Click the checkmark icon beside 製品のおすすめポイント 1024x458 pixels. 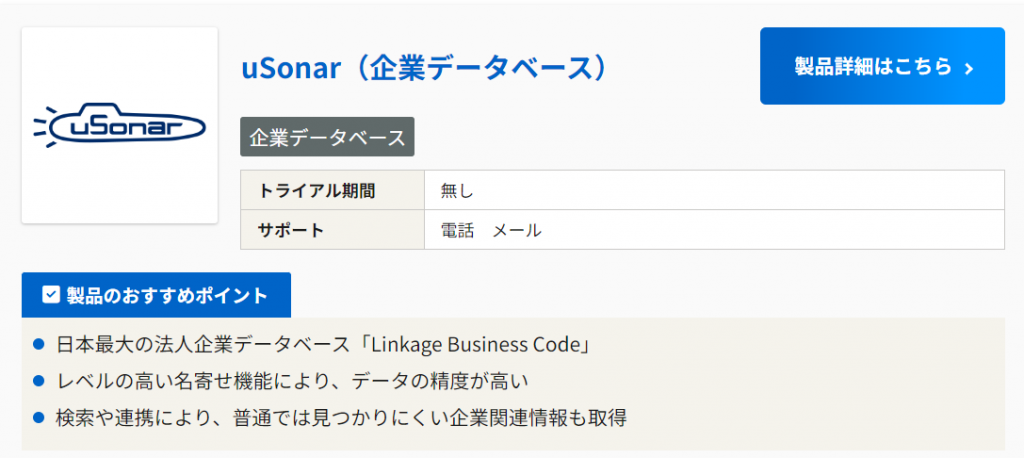pos(51,295)
